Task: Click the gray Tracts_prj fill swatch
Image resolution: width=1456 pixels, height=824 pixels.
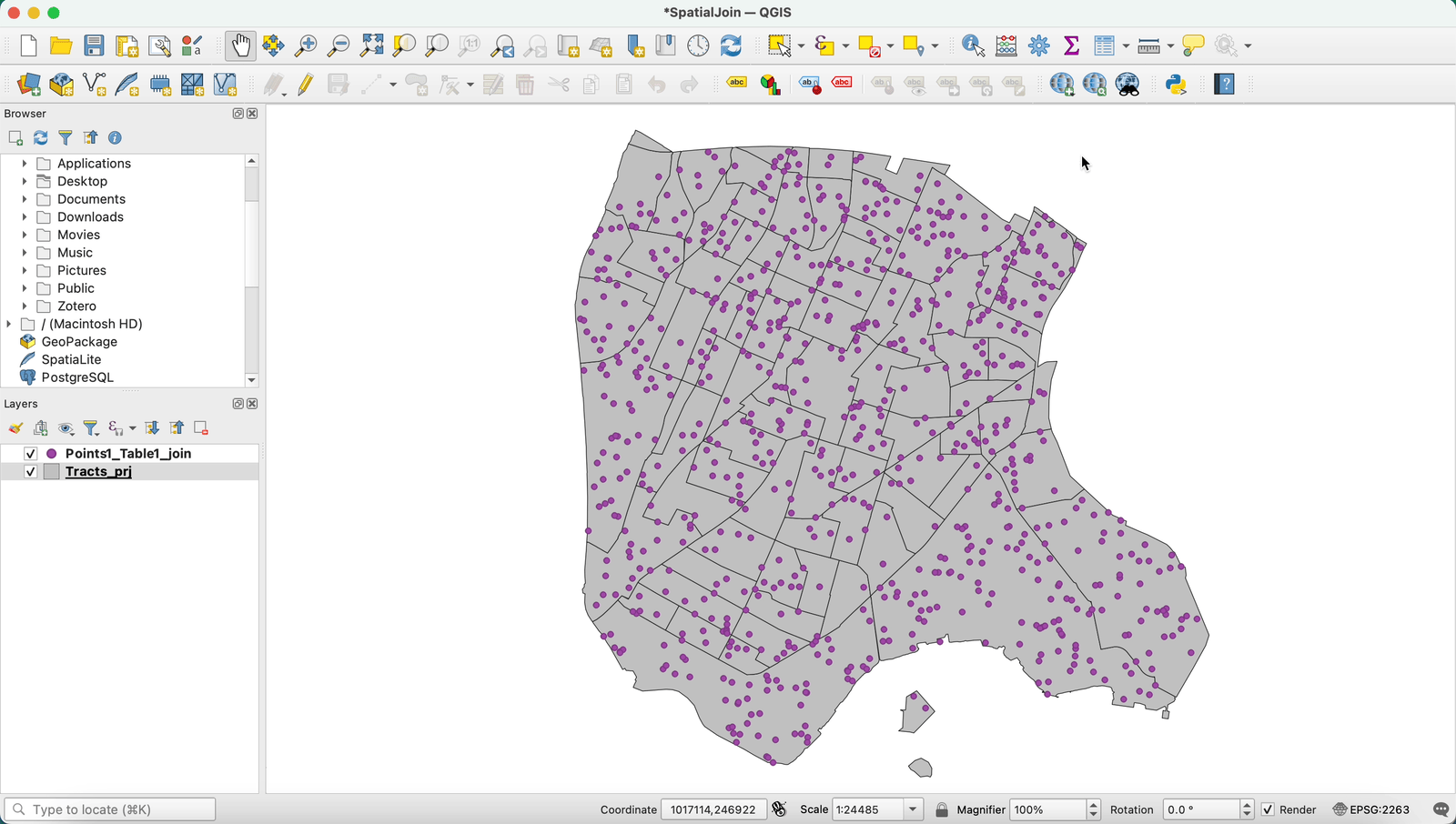Action: click(52, 472)
